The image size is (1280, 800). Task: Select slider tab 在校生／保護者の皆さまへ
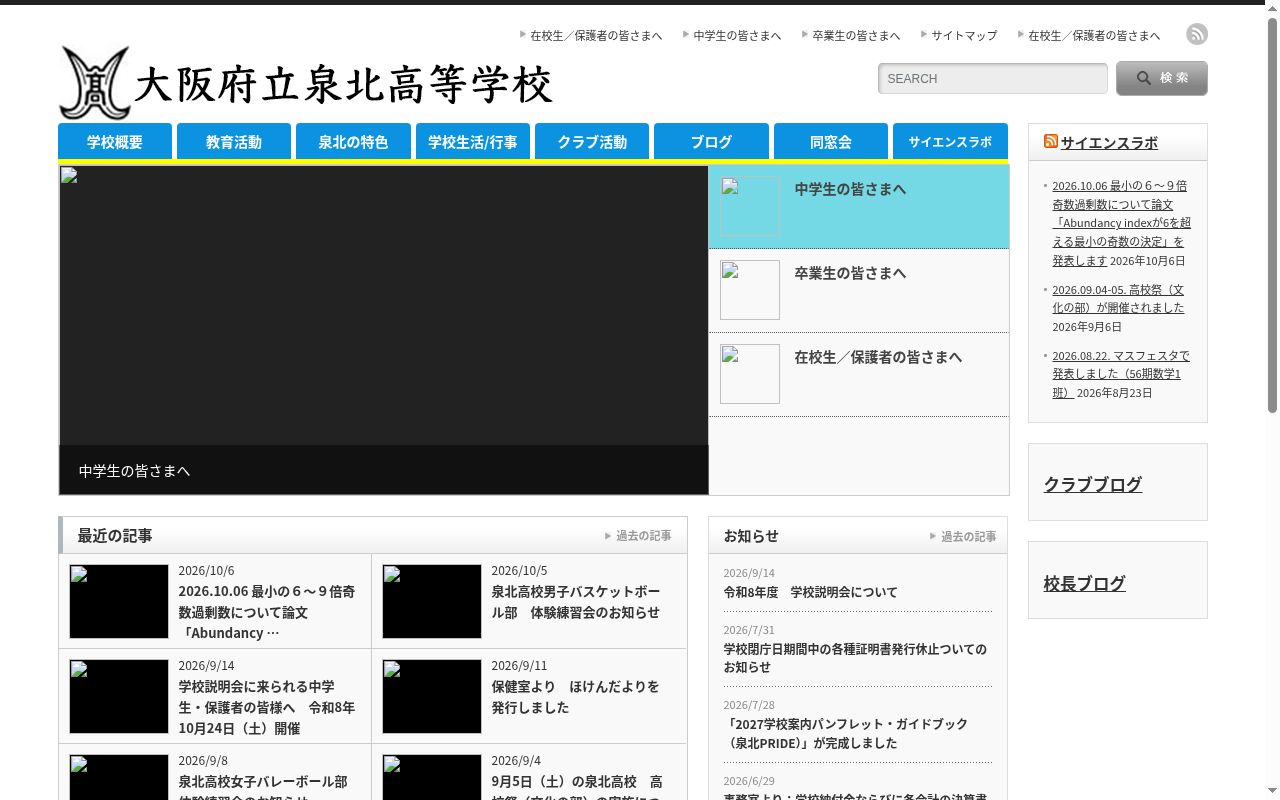[x=859, y=375]
